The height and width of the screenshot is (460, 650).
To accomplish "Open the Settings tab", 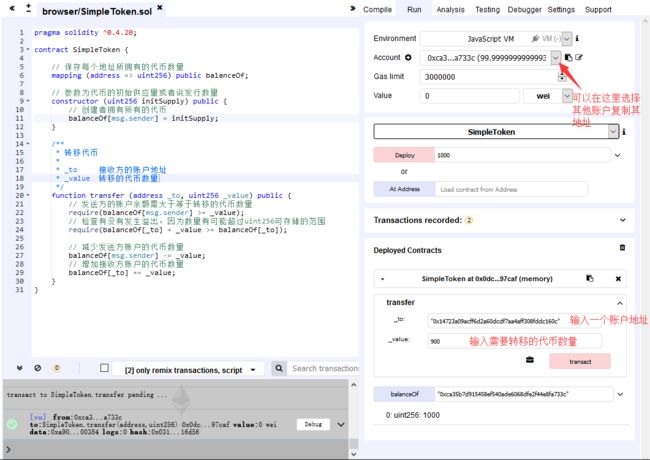I will (x=561, y=10).
